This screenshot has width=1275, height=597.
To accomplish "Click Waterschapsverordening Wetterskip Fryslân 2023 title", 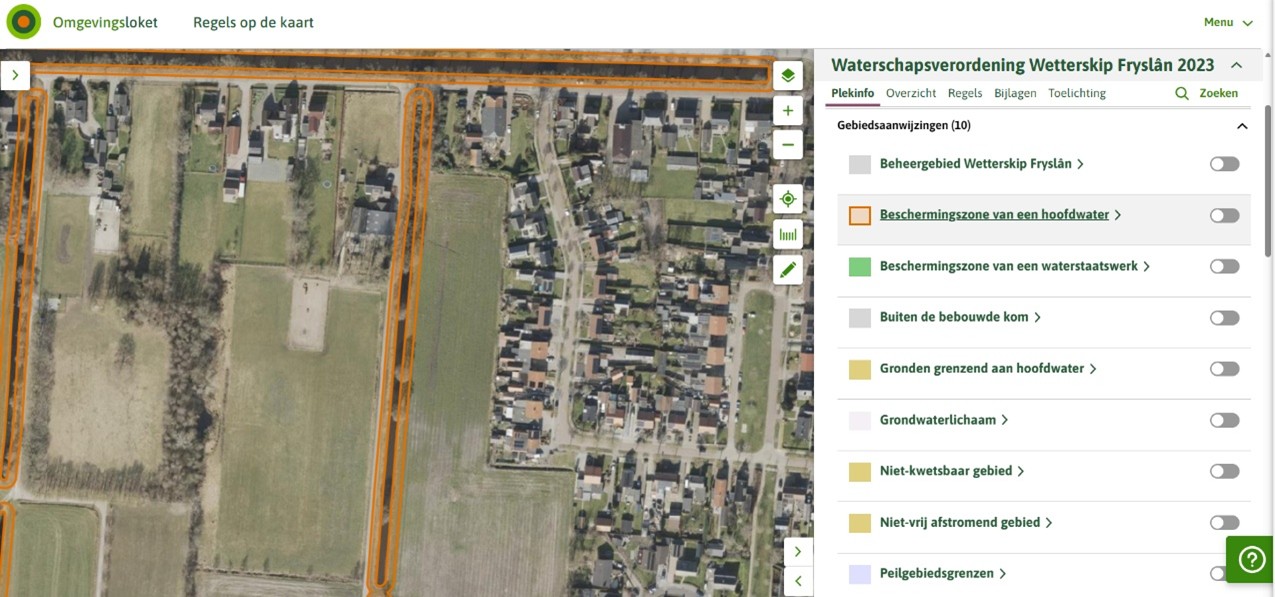I will point(1022,65).
